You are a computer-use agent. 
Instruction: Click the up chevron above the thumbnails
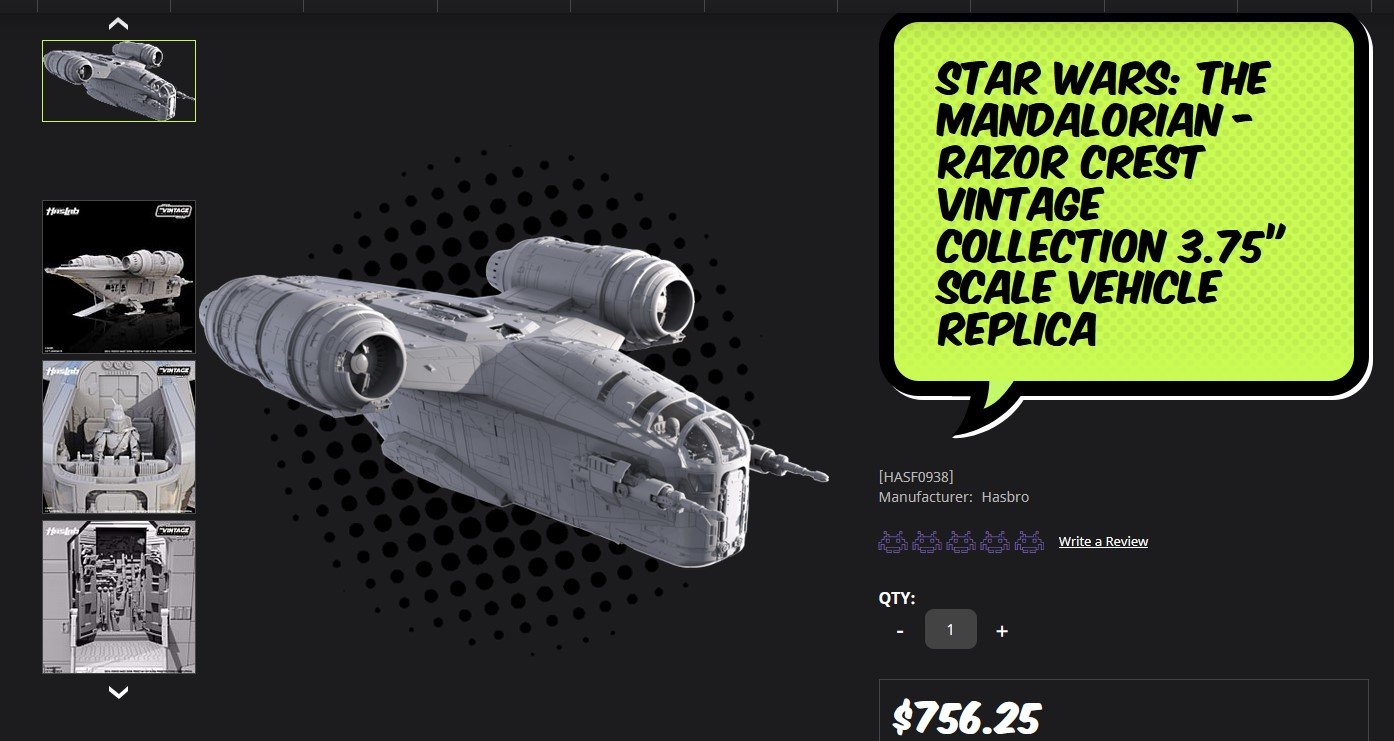tap(118, 23)
